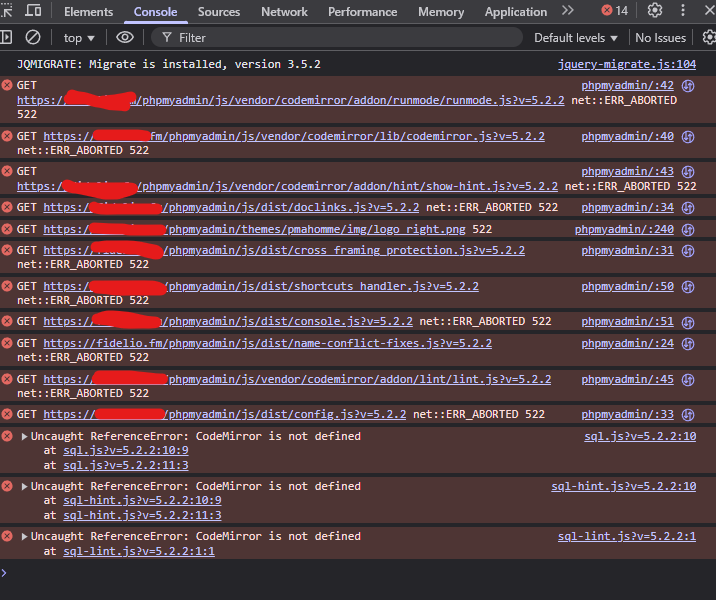Open the three-dot customize DevTools menu
The height and width of the screenshot is (600, 716).
click(x=683, y=10)
